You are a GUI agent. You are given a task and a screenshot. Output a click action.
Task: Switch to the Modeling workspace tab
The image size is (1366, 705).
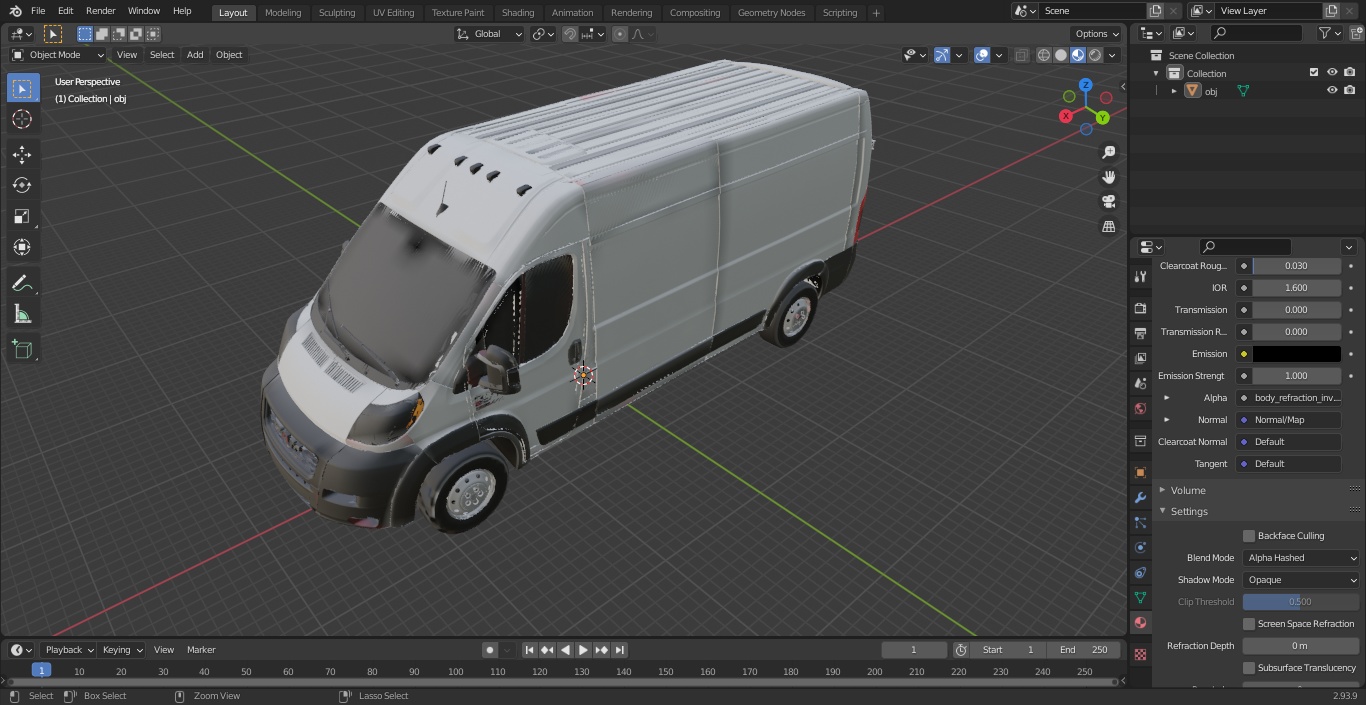283,13
